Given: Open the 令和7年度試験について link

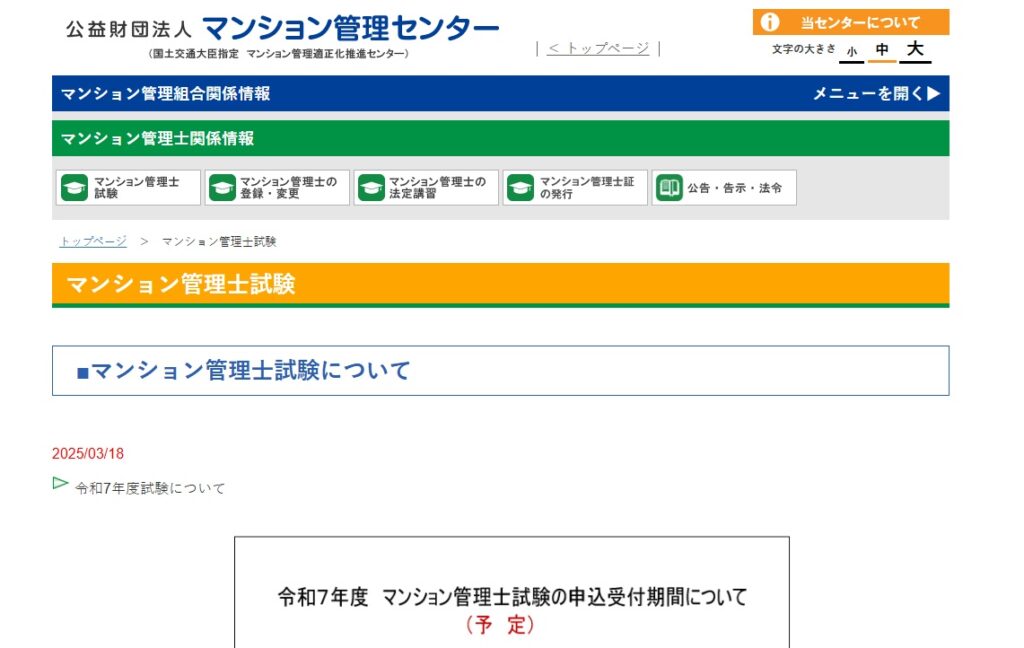Looking at the screenshot, I should (150, 489).
